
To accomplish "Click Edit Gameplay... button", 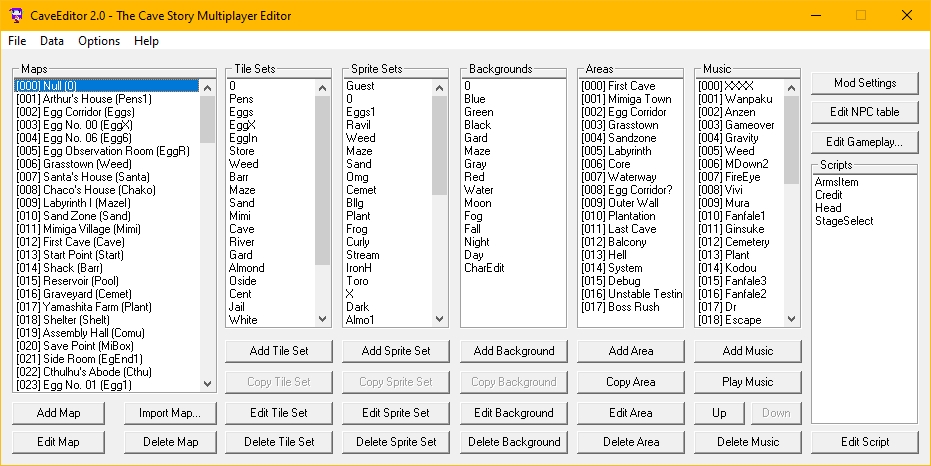I will pos(864,142).
